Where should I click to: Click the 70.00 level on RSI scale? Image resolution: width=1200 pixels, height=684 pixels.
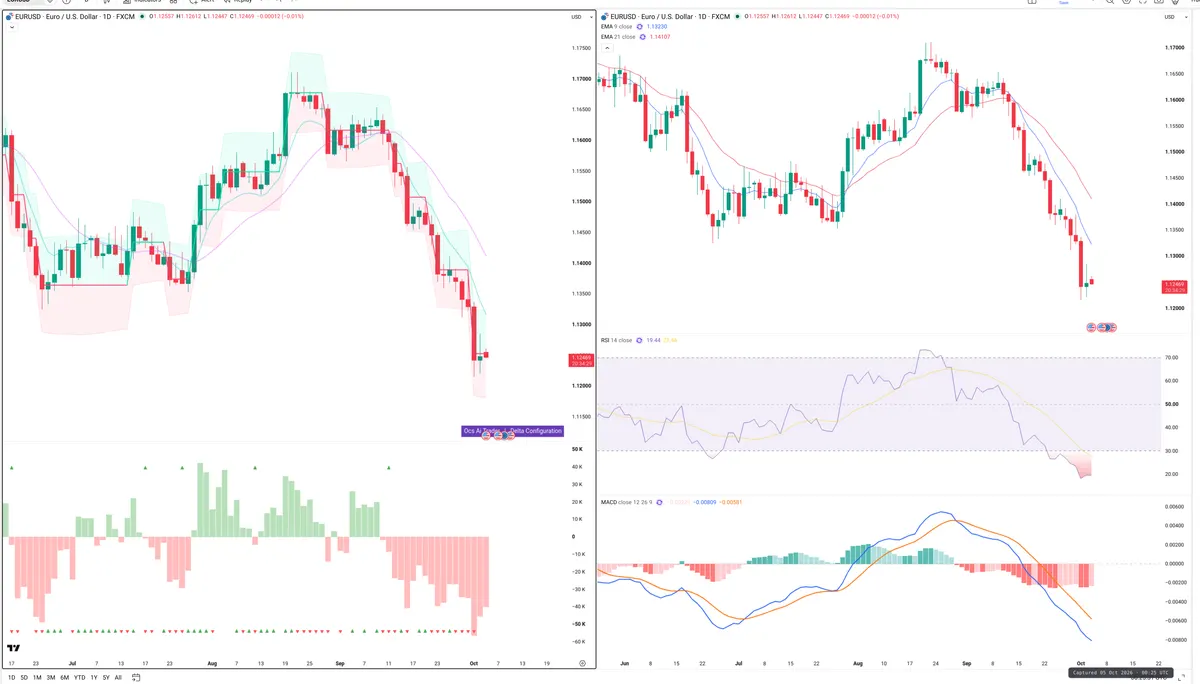[x=1172, y=357]
